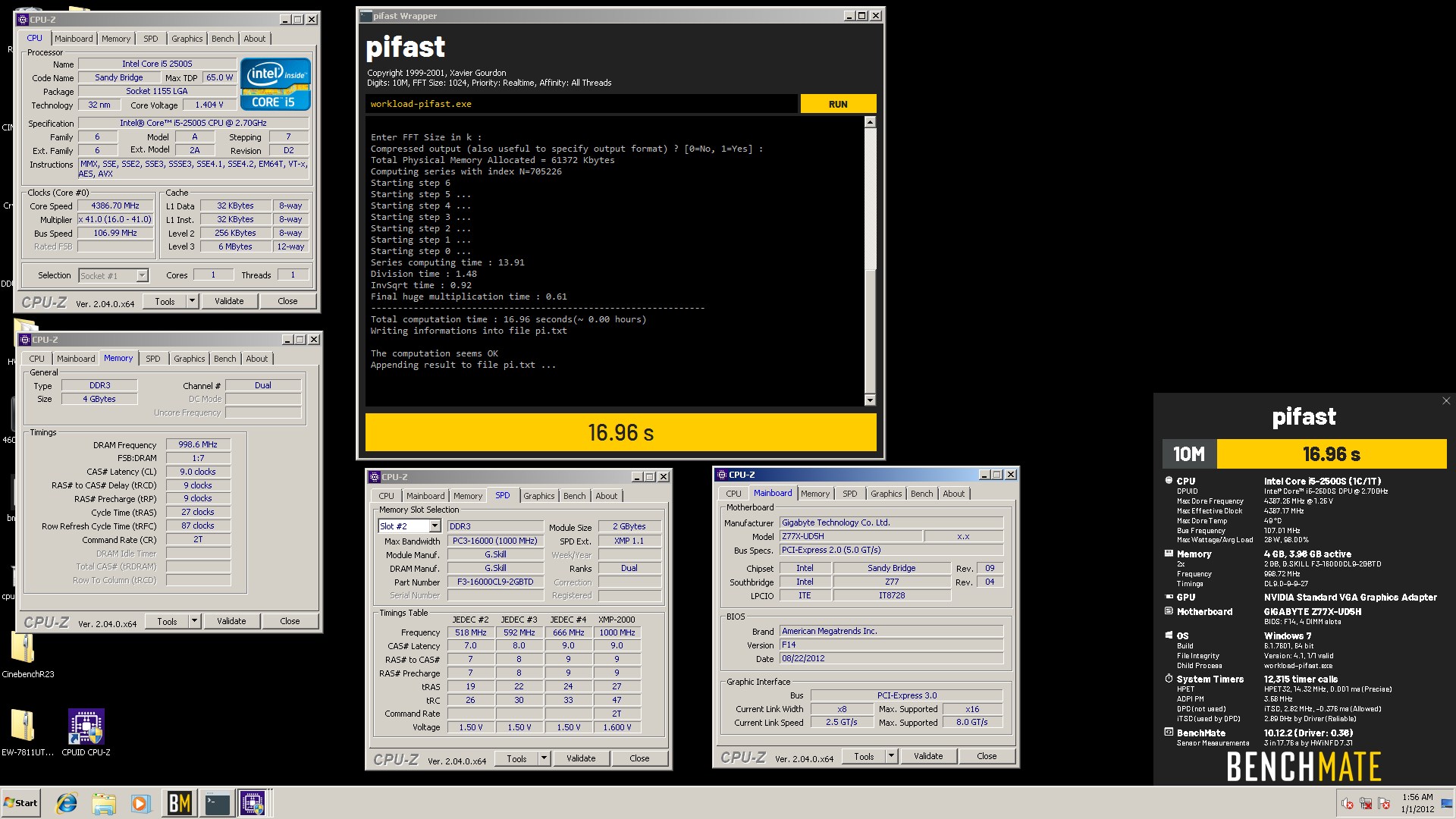The width and height of the screenshot is (1456, 819).
Task: Close the BenchMate result overlay
Action: click(x=1445, y=401)
